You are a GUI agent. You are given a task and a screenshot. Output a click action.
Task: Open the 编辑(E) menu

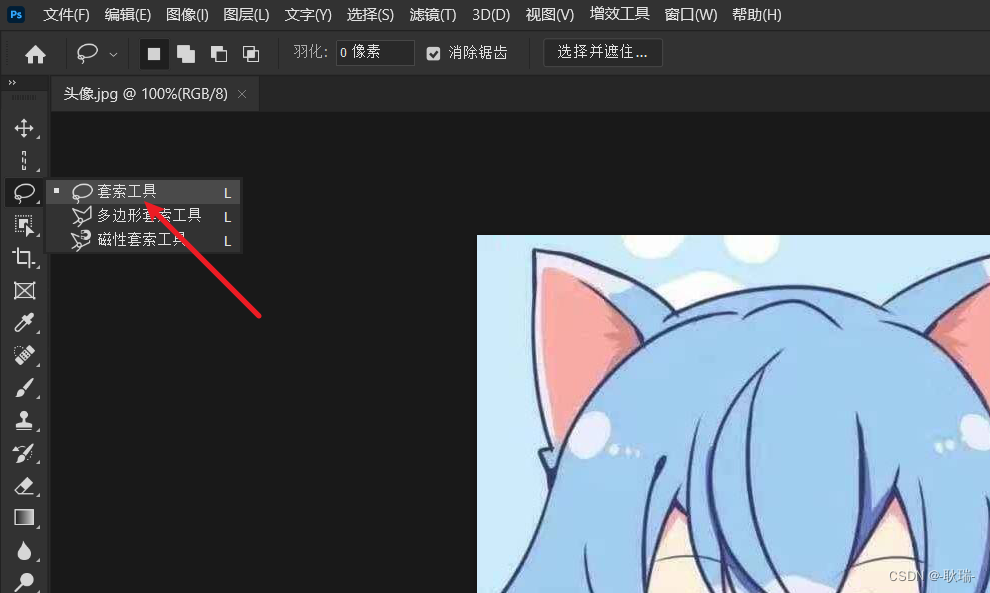click(128, 15)
